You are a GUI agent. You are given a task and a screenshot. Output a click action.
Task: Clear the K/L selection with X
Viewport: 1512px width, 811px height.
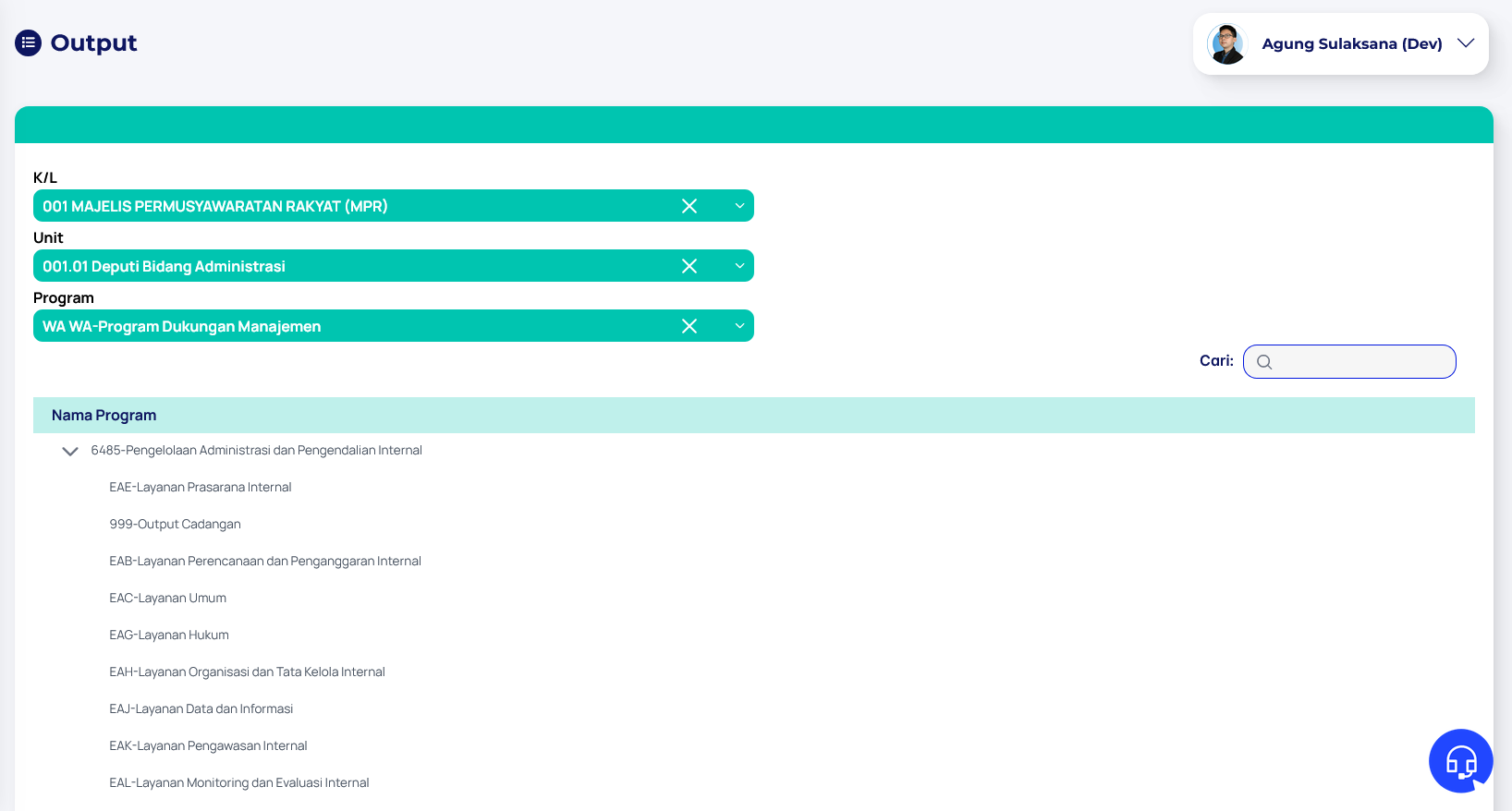(x=689, y=206)
